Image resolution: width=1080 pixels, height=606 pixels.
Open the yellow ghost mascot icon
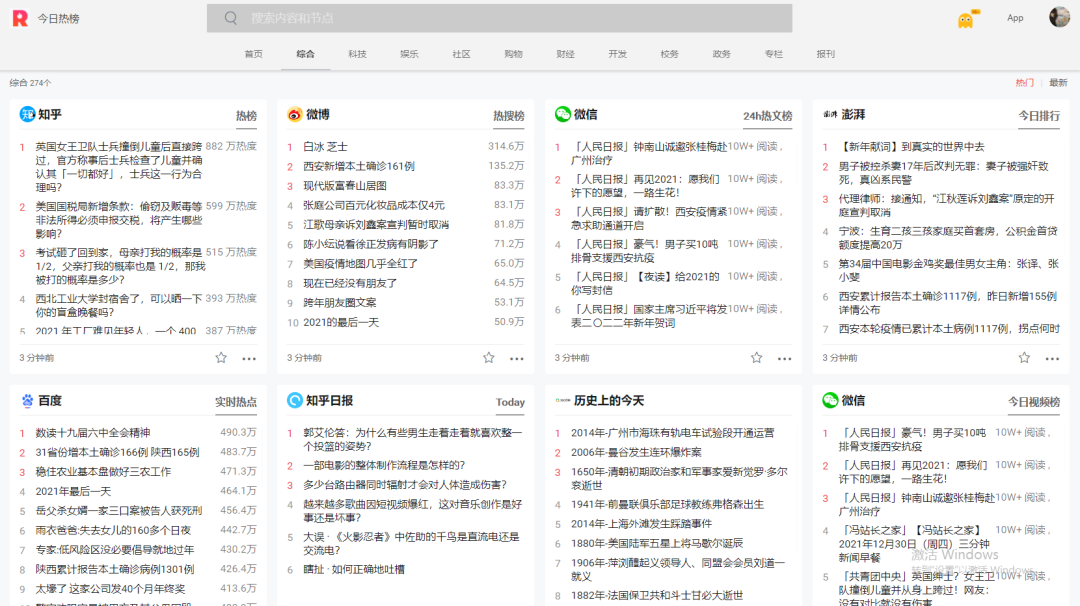[967, 19]
